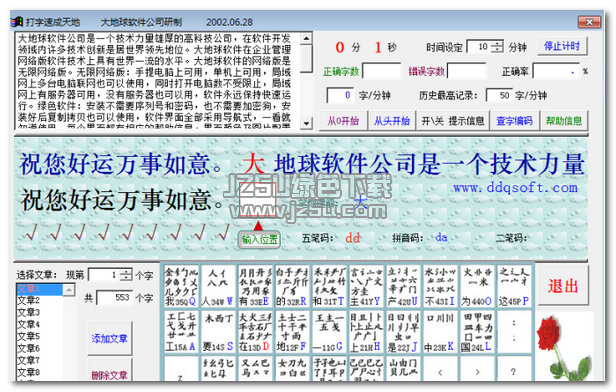Click the G key labeled 一11G
Image resolution: width=616 pixels, height=392 pixels.
pos(329,332)
